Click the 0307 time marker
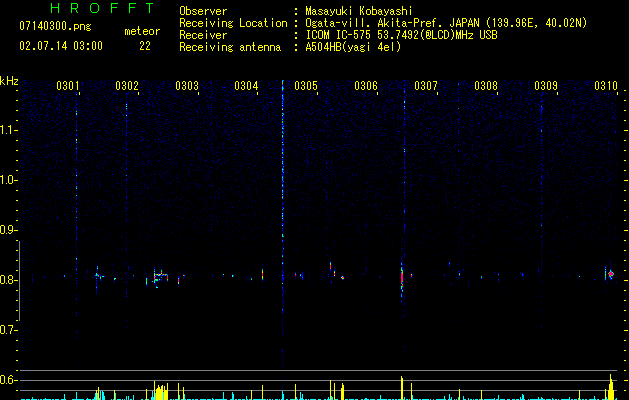Image resolution: width=629 pixels, height=400 pixels. coord(426,86)
